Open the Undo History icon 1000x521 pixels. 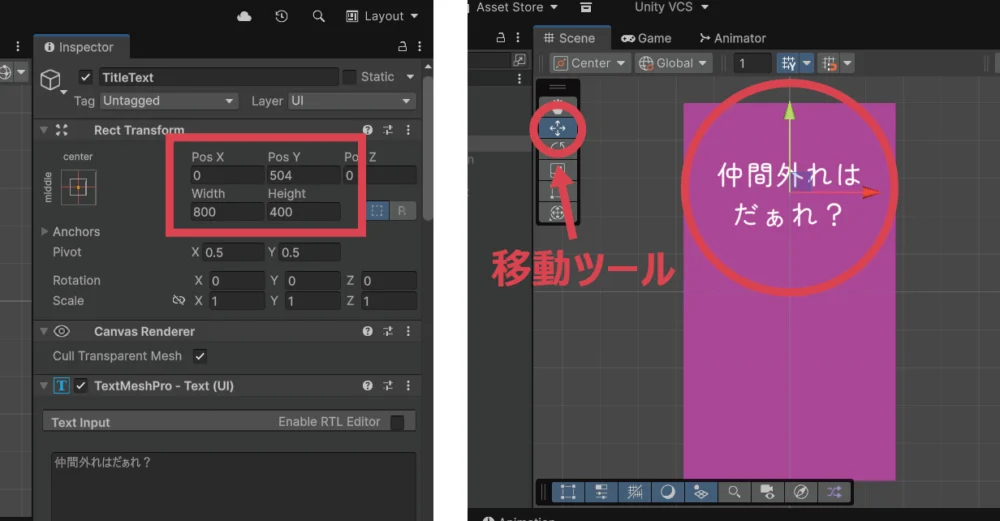click(x=282, y=16)
